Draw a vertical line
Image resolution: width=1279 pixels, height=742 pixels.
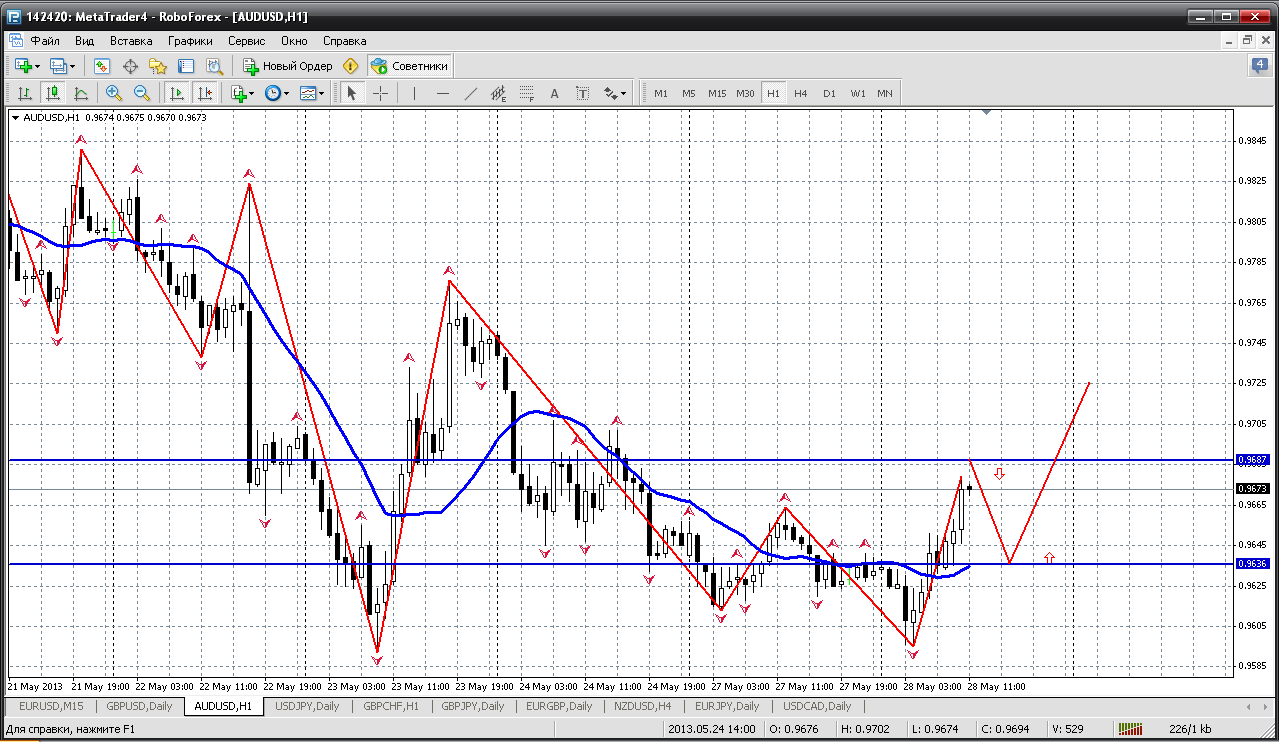click(414, 93)
